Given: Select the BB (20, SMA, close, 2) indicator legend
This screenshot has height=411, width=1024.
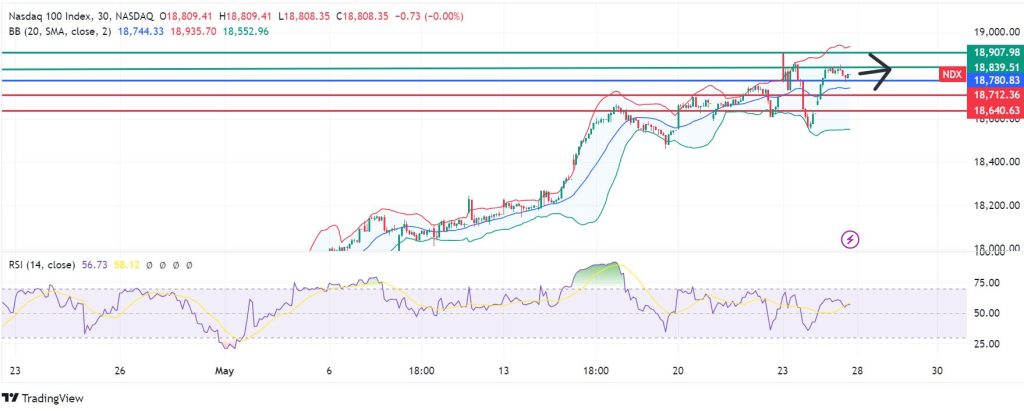Looking at the screenshot, I should (60, 31).
